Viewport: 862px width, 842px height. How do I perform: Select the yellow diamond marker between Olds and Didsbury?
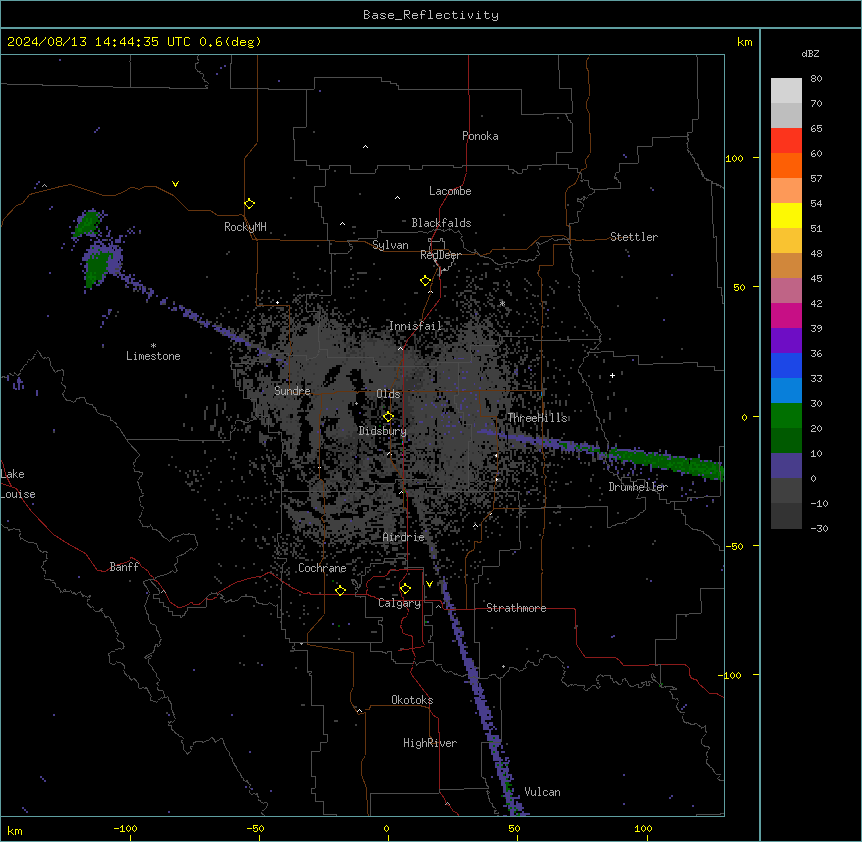[x=388, y=417]
